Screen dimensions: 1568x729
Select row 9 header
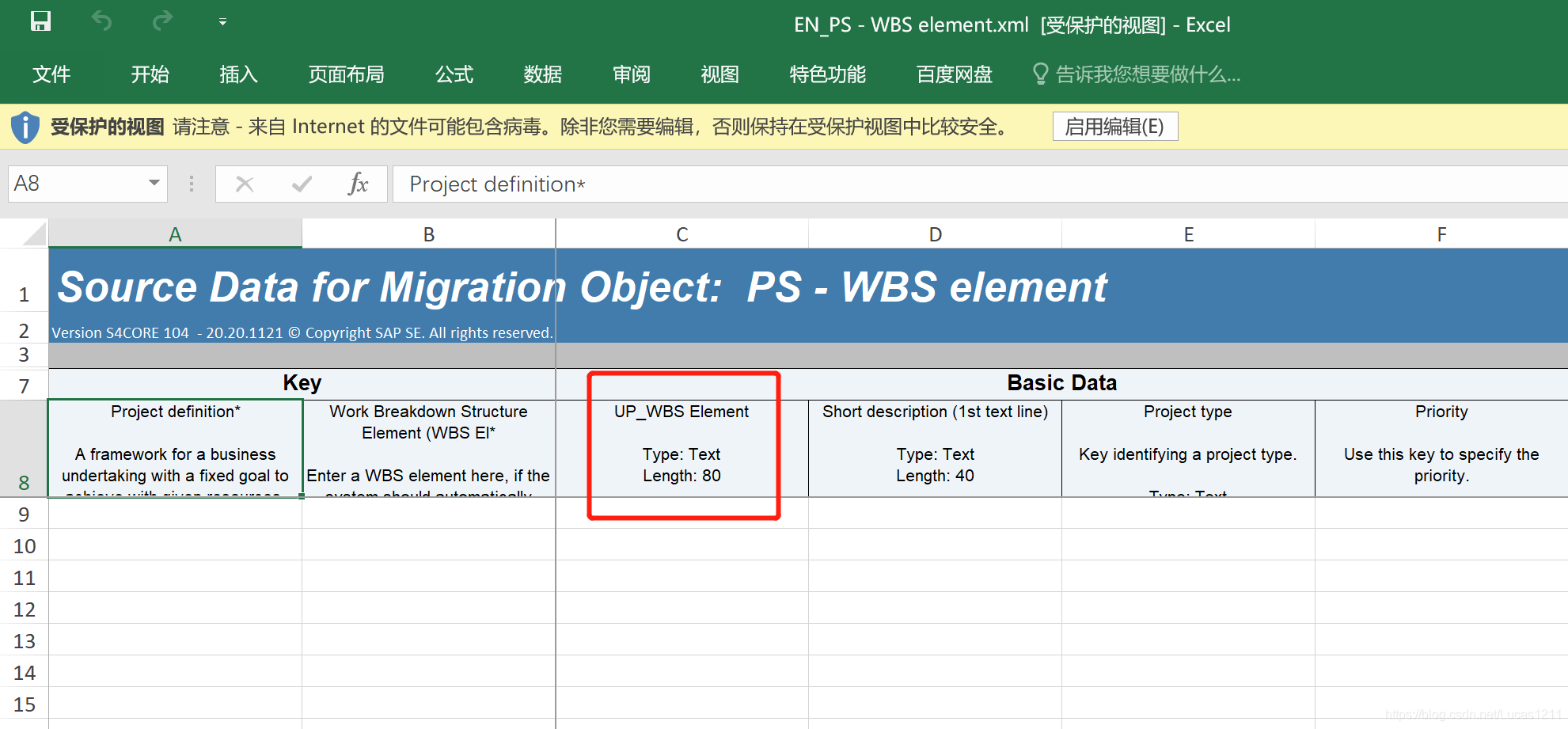tap(24, 514)
